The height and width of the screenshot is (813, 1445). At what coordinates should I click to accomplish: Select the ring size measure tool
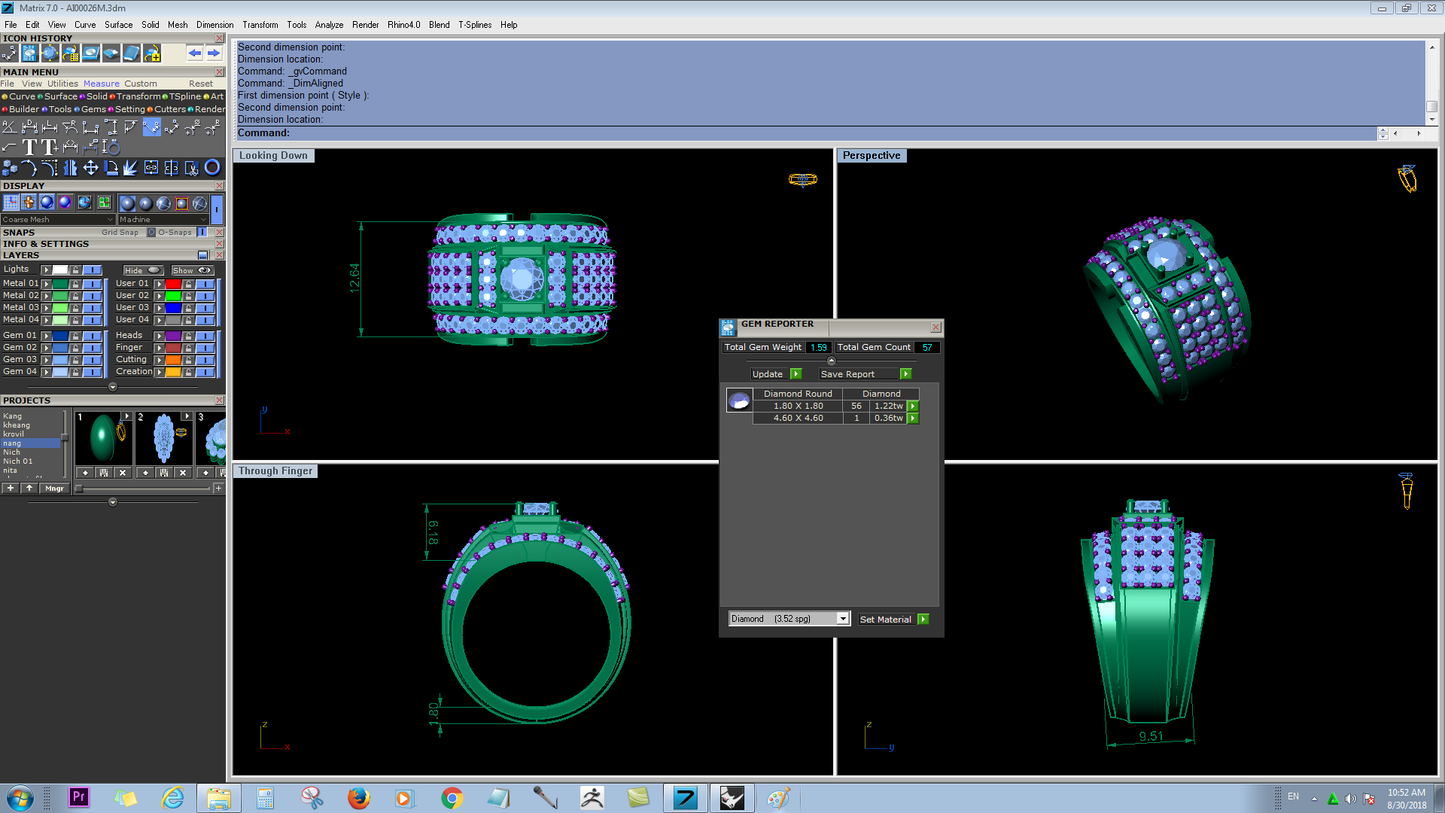(110, 148)
